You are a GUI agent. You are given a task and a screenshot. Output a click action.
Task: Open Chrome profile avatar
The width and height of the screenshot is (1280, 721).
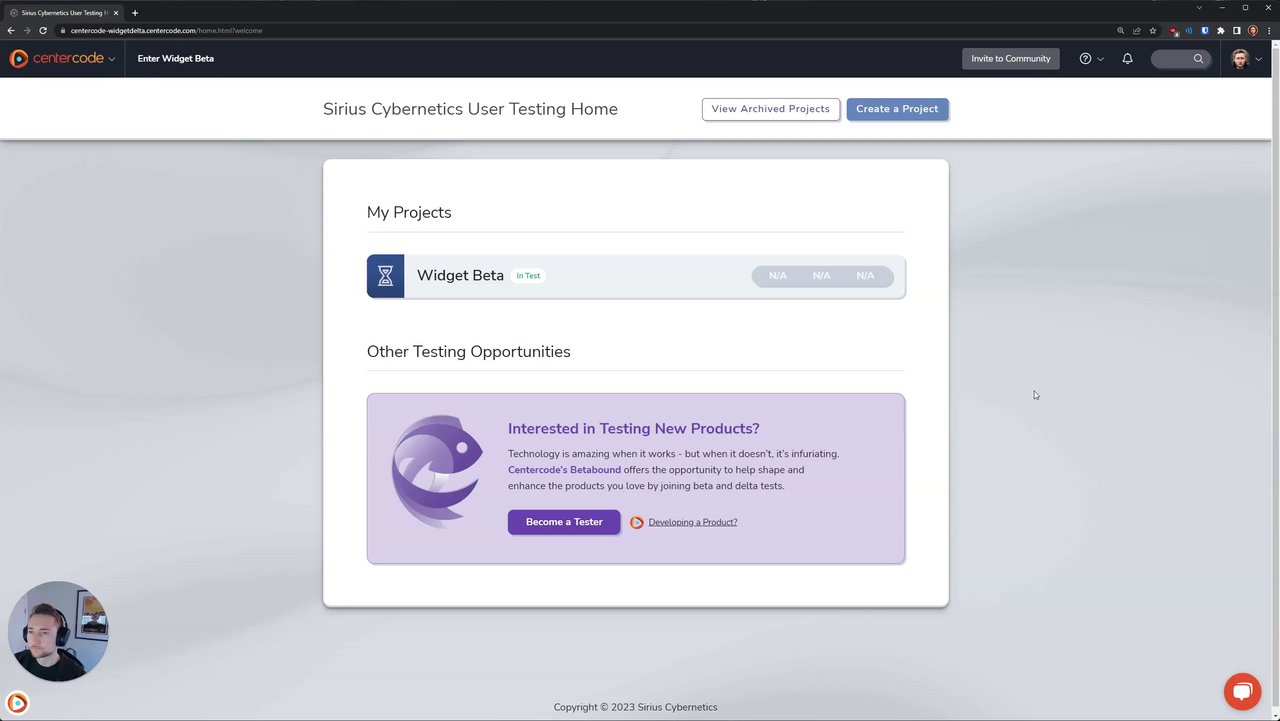[x=1253, y=31]
